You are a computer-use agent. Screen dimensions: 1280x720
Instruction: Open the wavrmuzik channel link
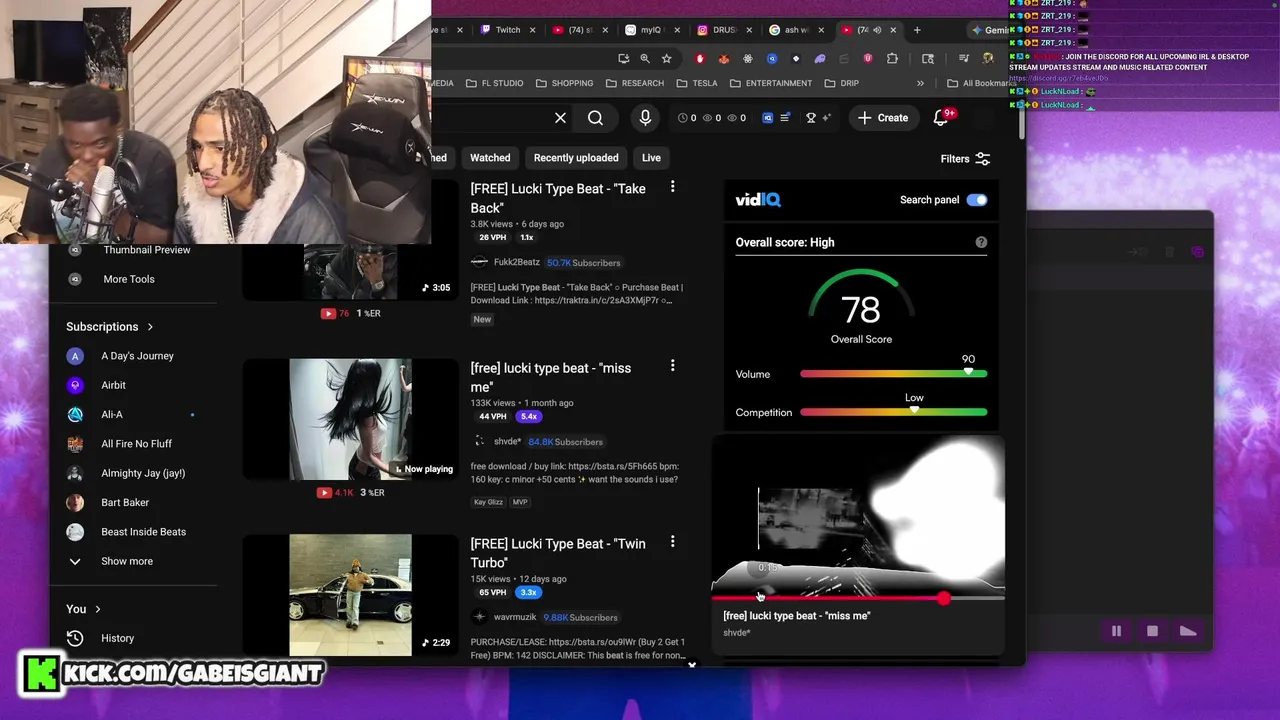pos(514,617)
